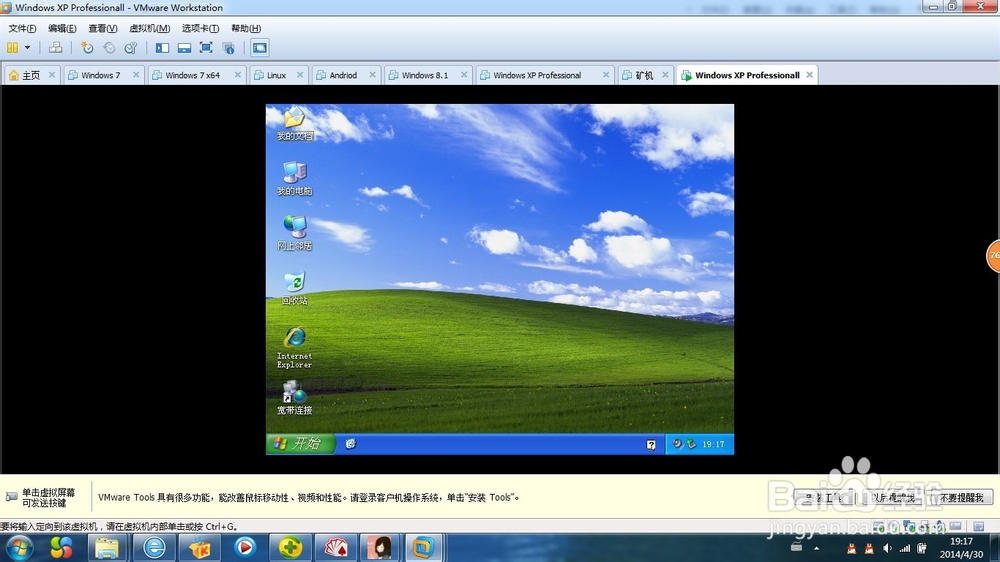Image resolution: width=1000 pixels, height=562 pixels.
Task: Open the 虚拟机(M) menu
Action: click(x=149, y=28)
